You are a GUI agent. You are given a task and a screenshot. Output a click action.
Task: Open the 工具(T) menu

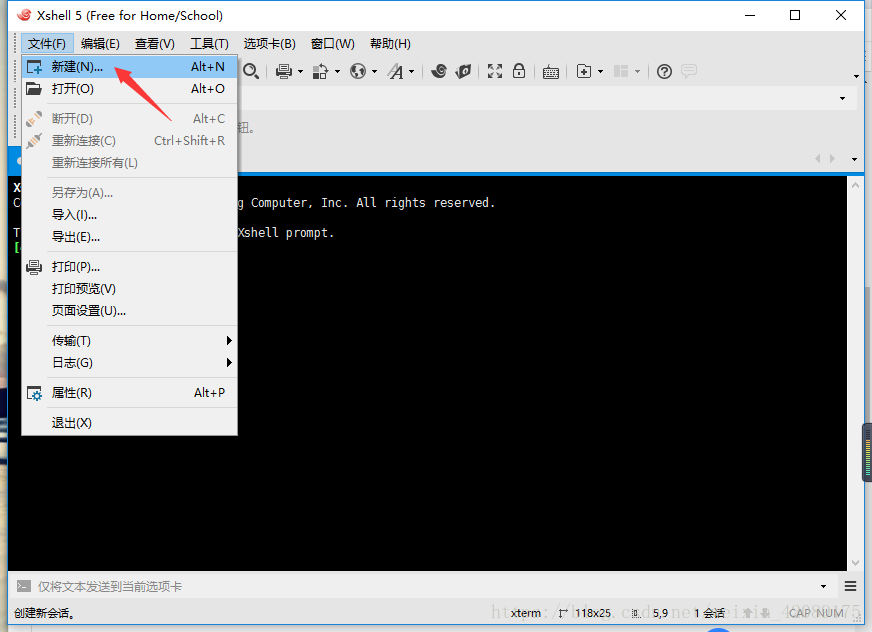pos(209,43)
